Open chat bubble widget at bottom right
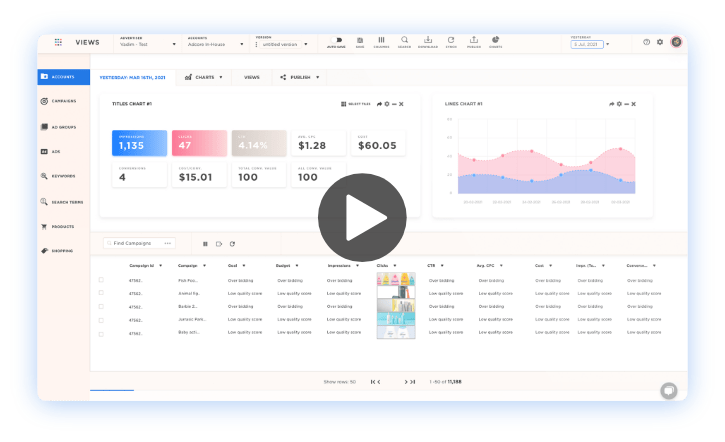The width and height of the screenshot is (725, 442). click(x=669, y=390)
